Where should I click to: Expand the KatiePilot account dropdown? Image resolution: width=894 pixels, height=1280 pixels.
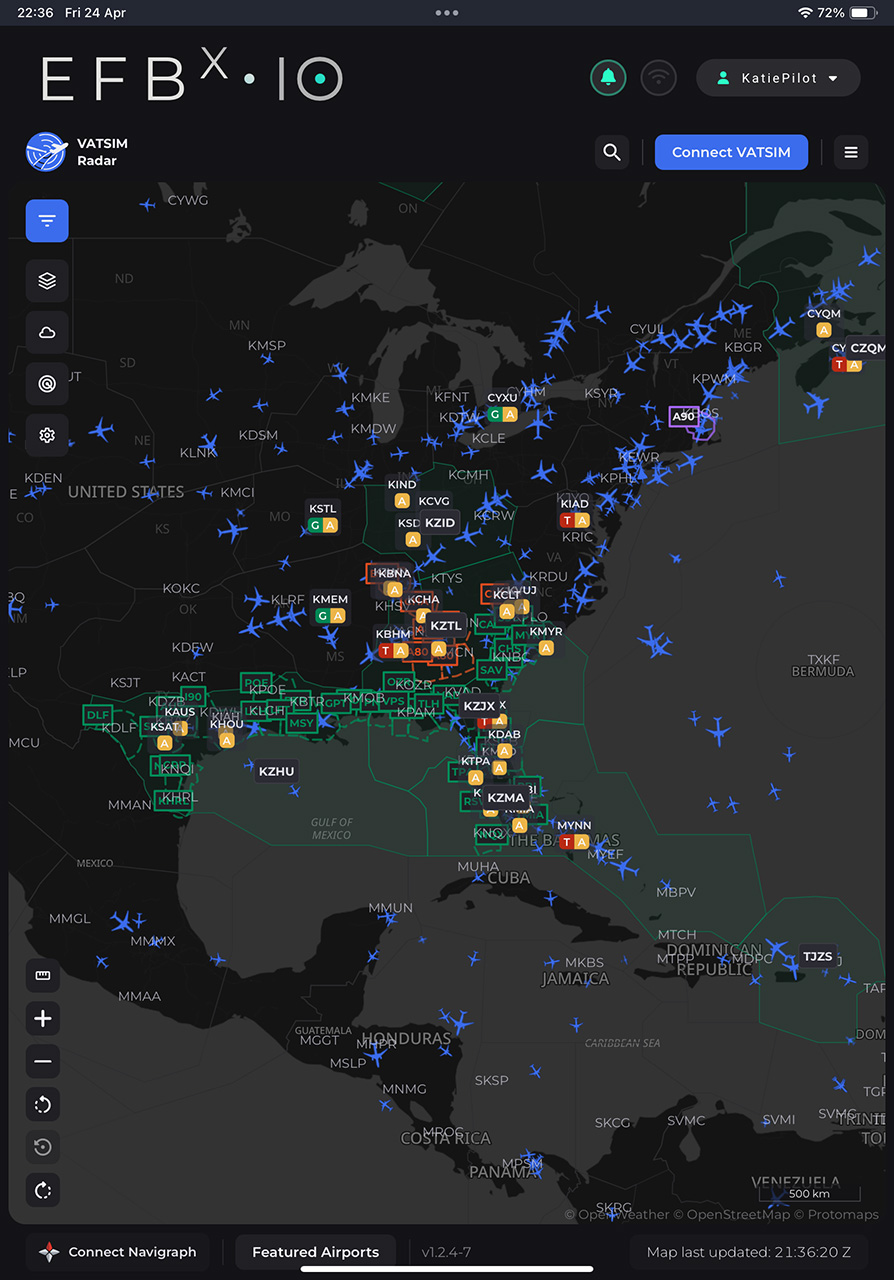coord(778,78)
